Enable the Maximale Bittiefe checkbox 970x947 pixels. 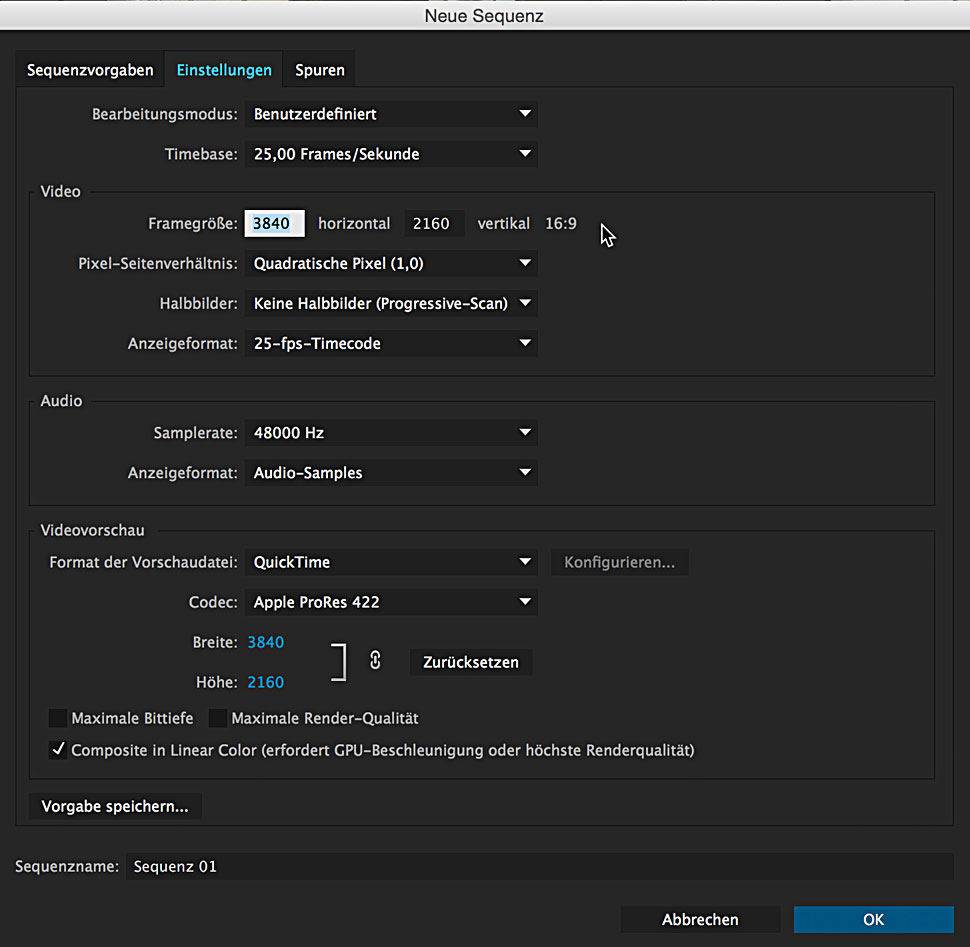[x=58, y=718]
